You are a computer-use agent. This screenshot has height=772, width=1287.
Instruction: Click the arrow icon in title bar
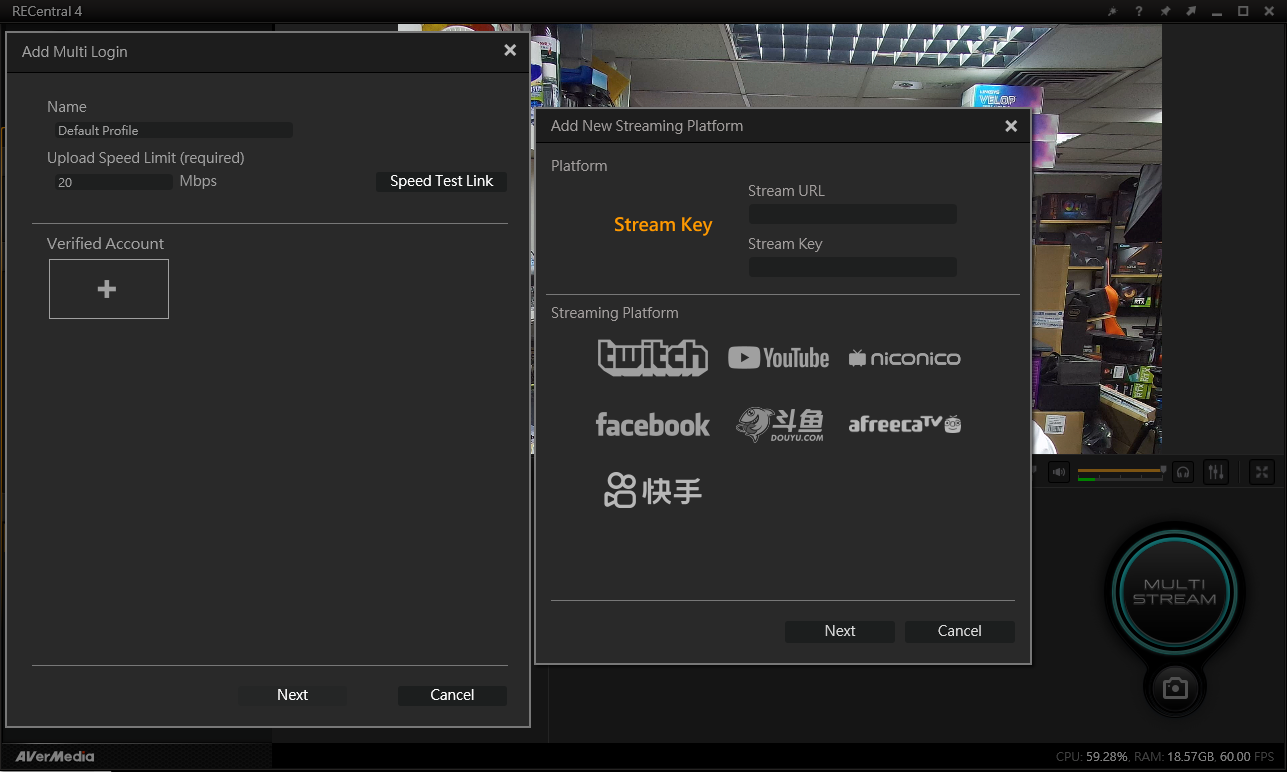point(1191,11)
